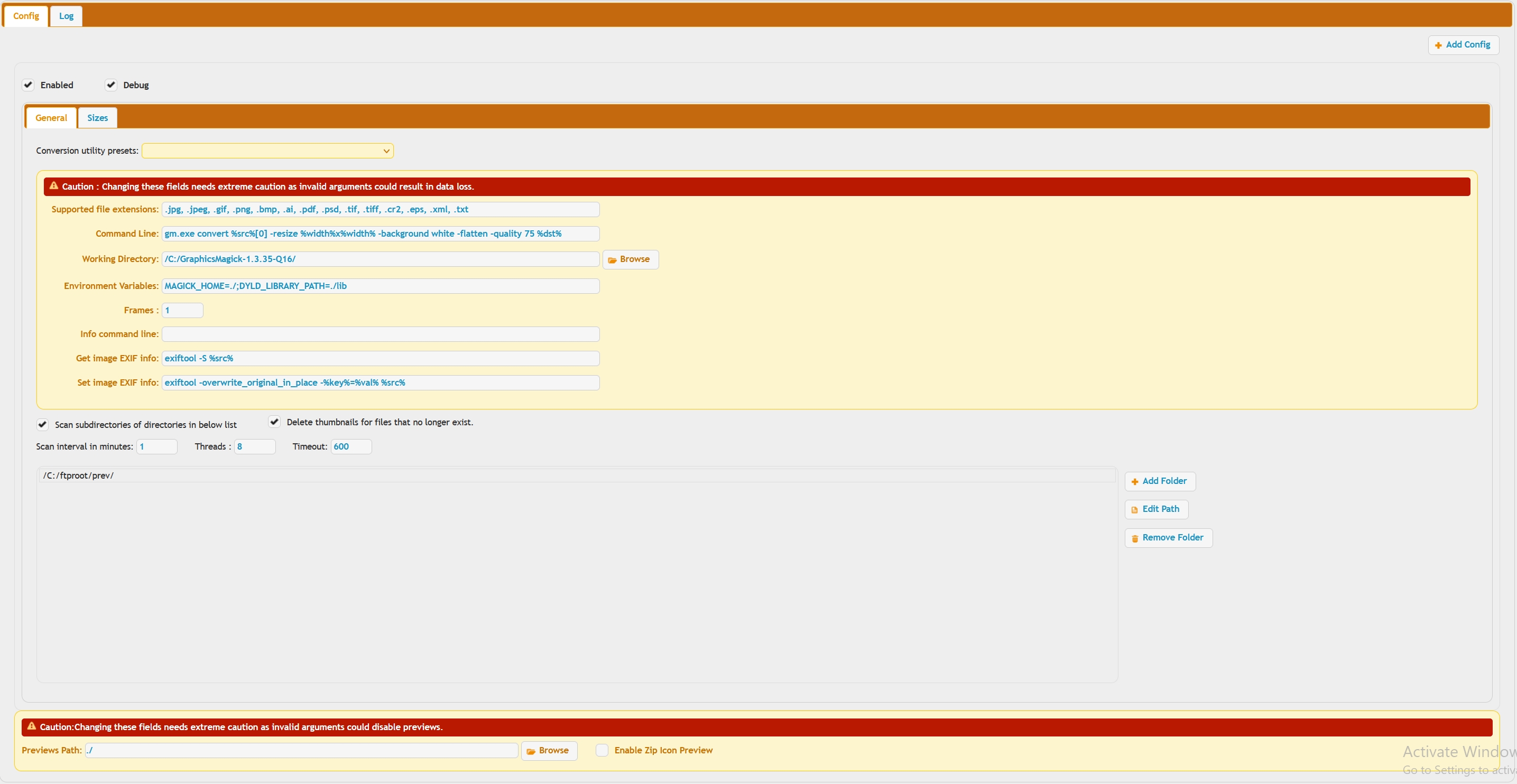Click the folder icon next to Working Directory
This screenshot has height=784, width=1517.
(x=612, y=260)
